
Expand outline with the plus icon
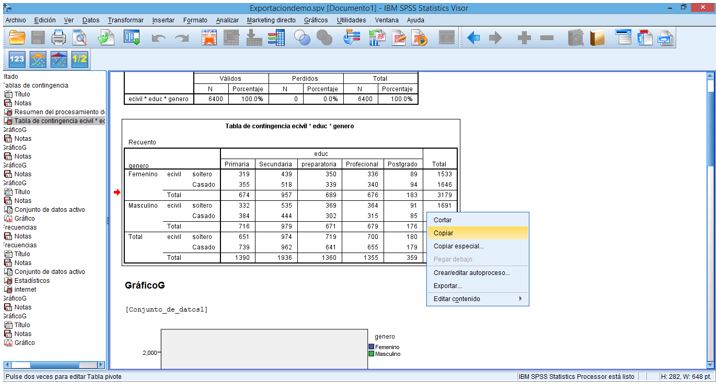coord(524,37)
